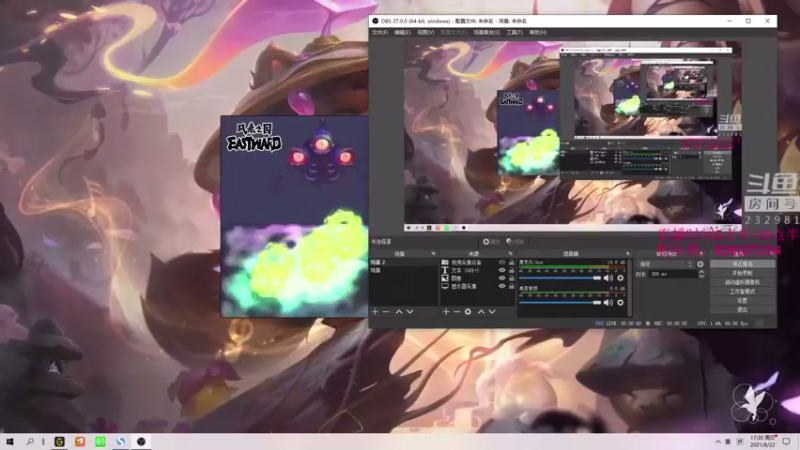Image resolution: width=800 pixels, height=450 pixels.
Task: Click the 停止推流 button
Action: click(742, 264)
